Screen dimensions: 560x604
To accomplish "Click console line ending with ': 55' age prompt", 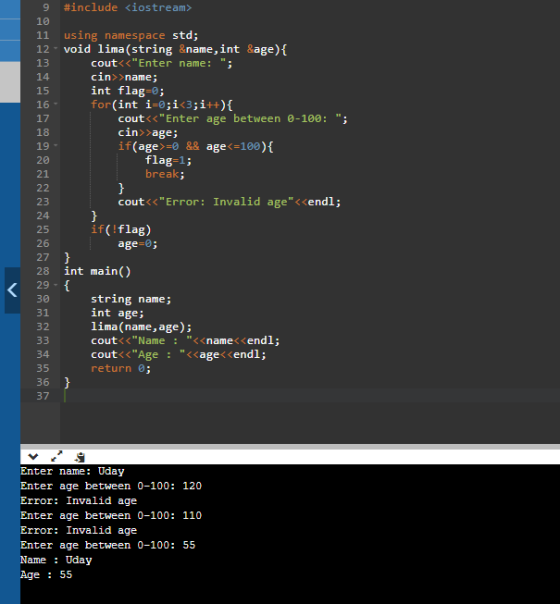I will pos(108,545).
